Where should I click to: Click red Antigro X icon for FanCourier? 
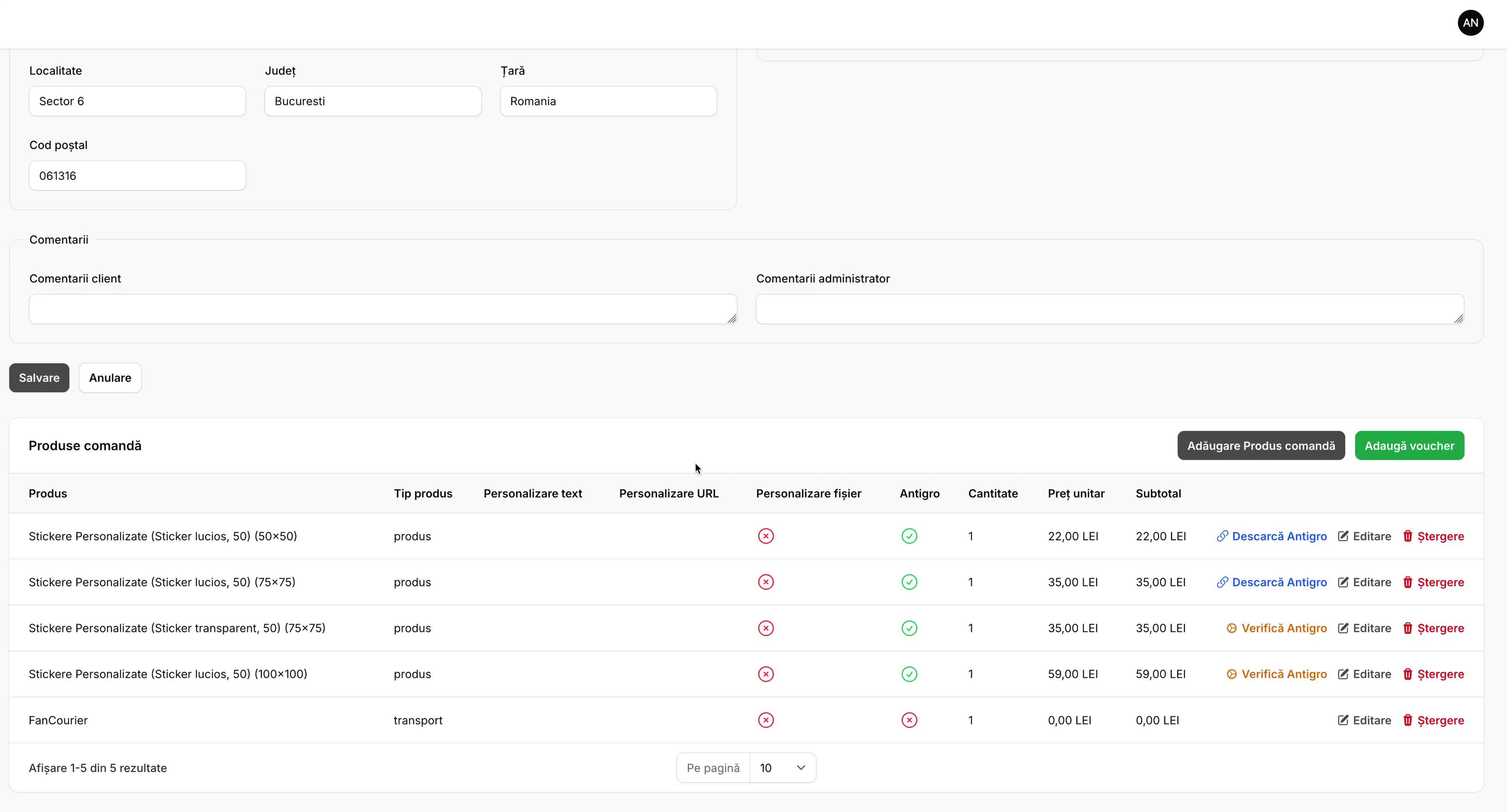[x=909, y=720]
